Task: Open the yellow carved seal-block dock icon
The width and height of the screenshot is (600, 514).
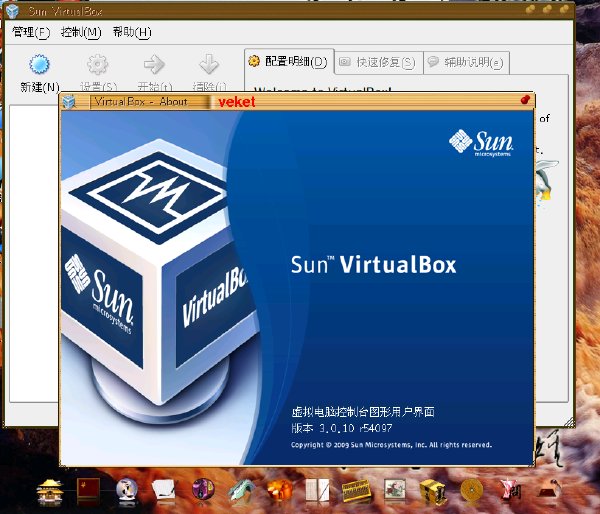Action: click(x=433, y=491)
